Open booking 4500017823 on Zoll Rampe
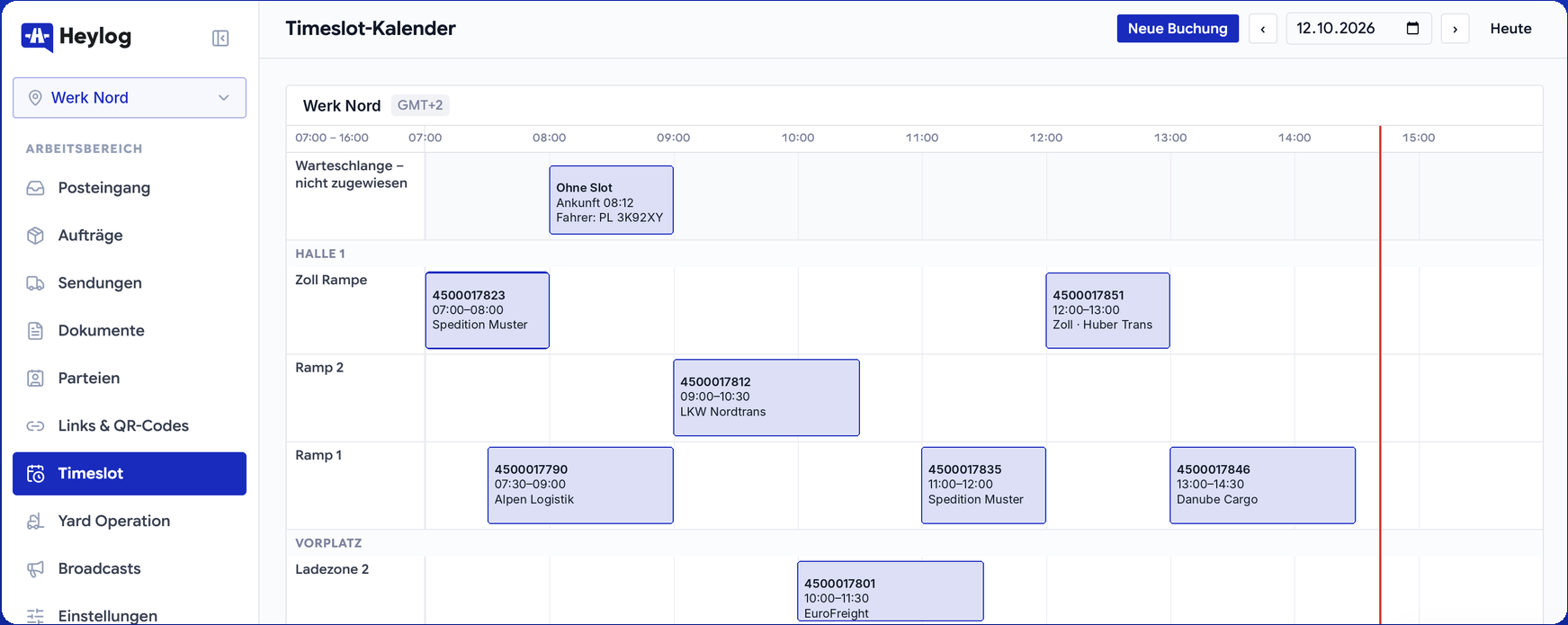 point(488,310)
